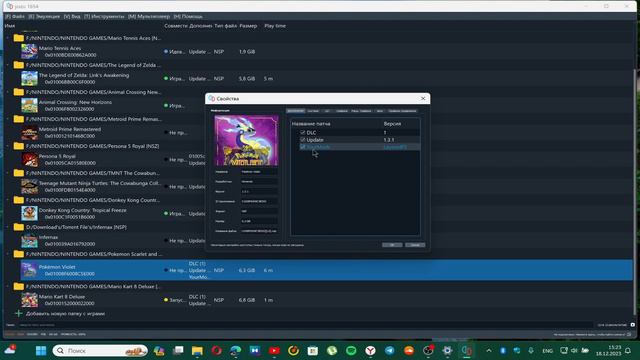Collapse the Legend of Zelda folder
Image resolution: width=640 pixels, height=360 pixels.
point(7,65)
